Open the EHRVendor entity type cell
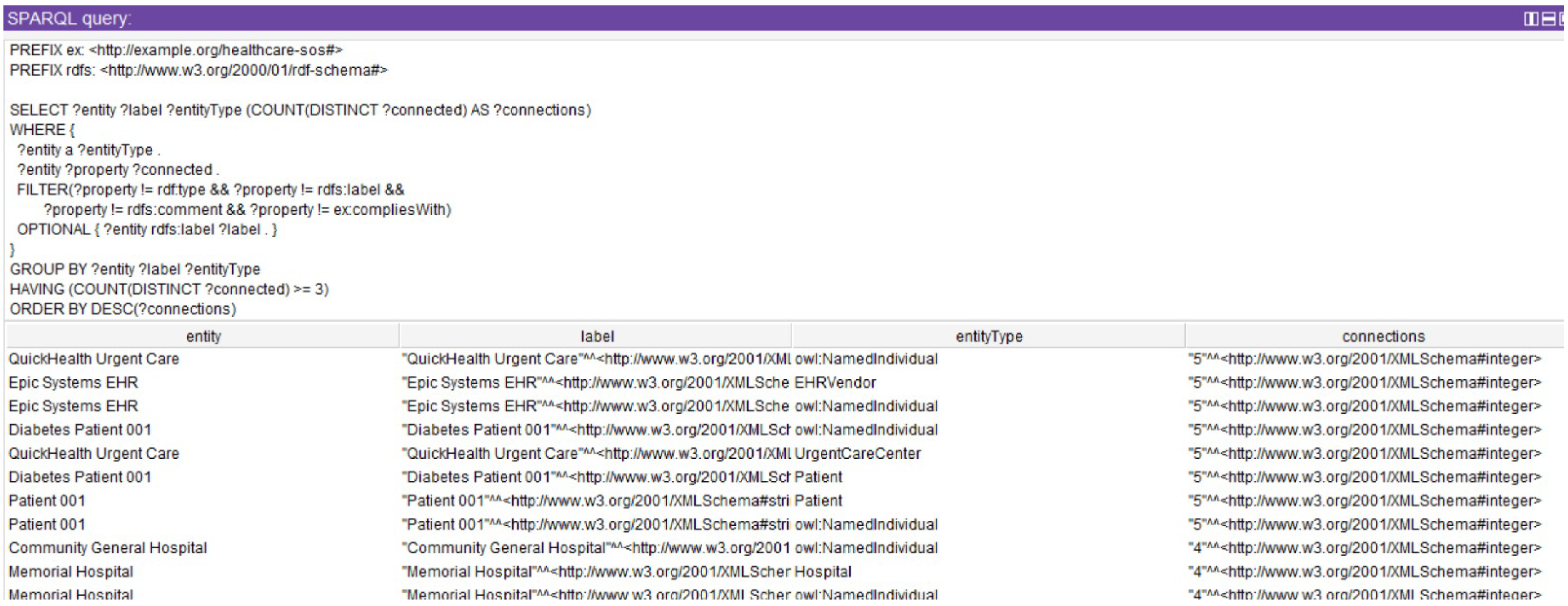The height and width of the screenshot is (606, 1568). [x=835, y=383]
